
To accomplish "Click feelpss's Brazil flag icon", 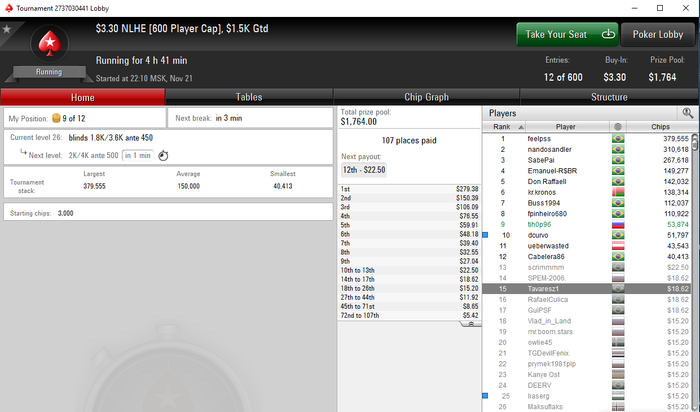I will (618, 139).
